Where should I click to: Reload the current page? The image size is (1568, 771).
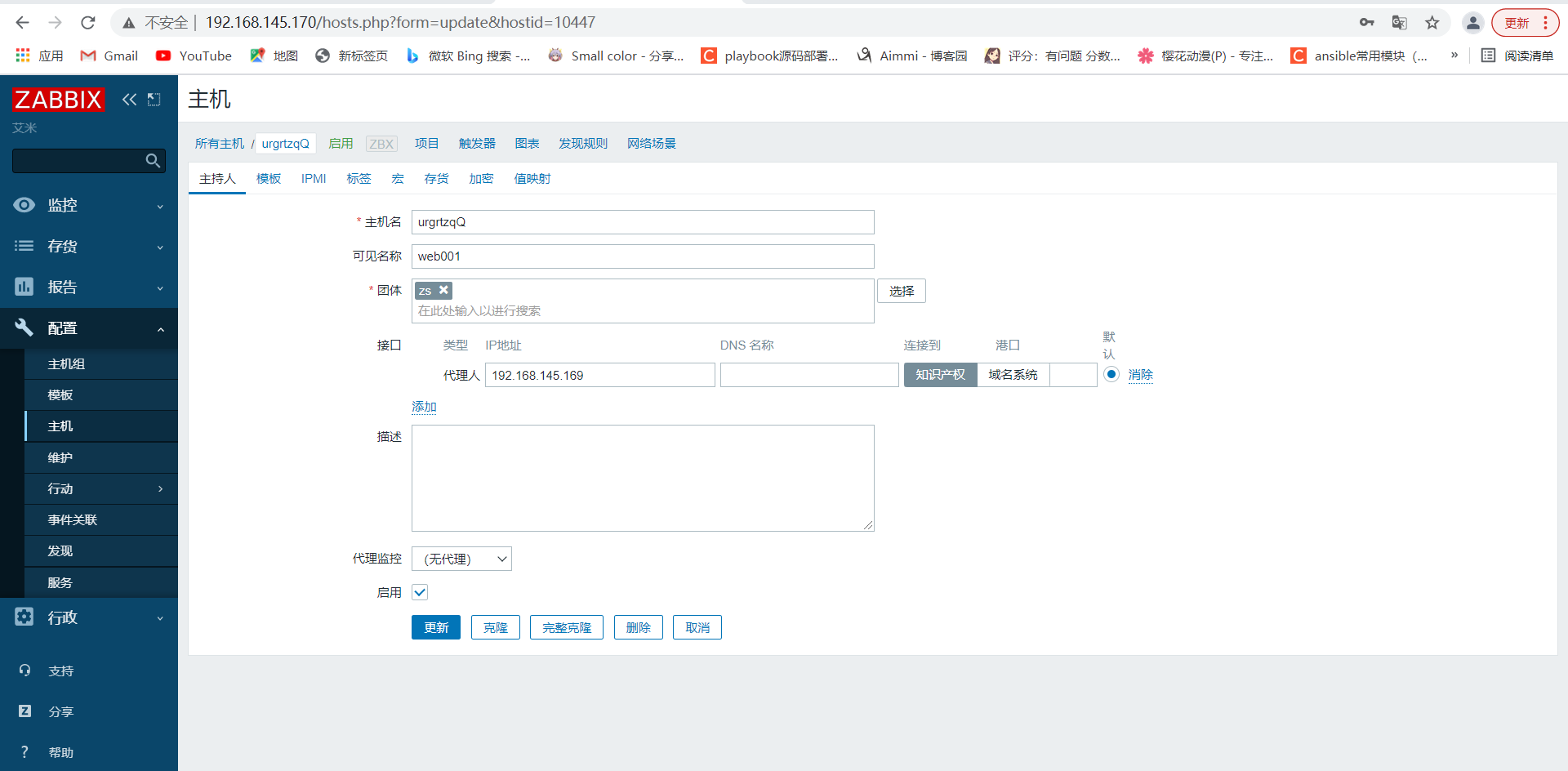coord(88,23)
